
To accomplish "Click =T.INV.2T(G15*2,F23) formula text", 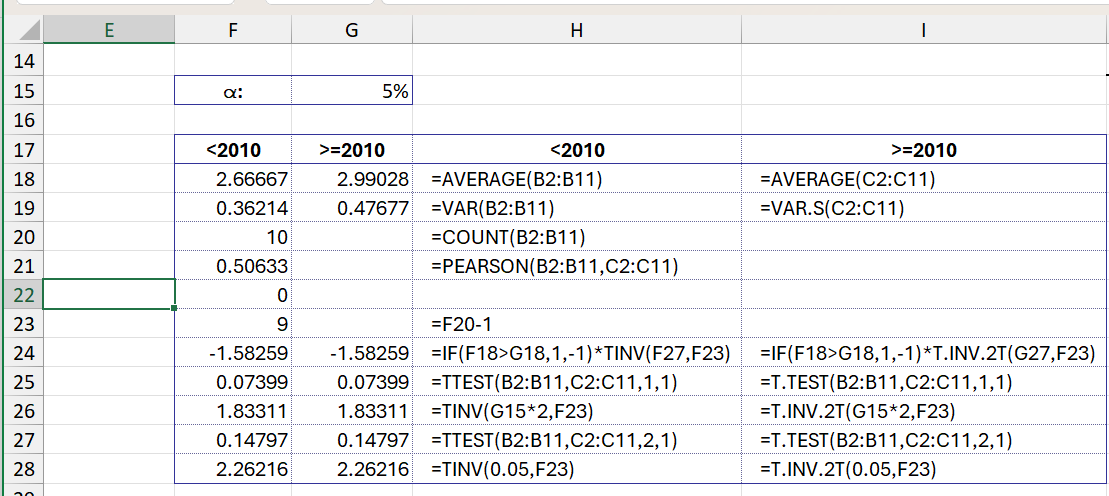I will [x=858, y=412].
